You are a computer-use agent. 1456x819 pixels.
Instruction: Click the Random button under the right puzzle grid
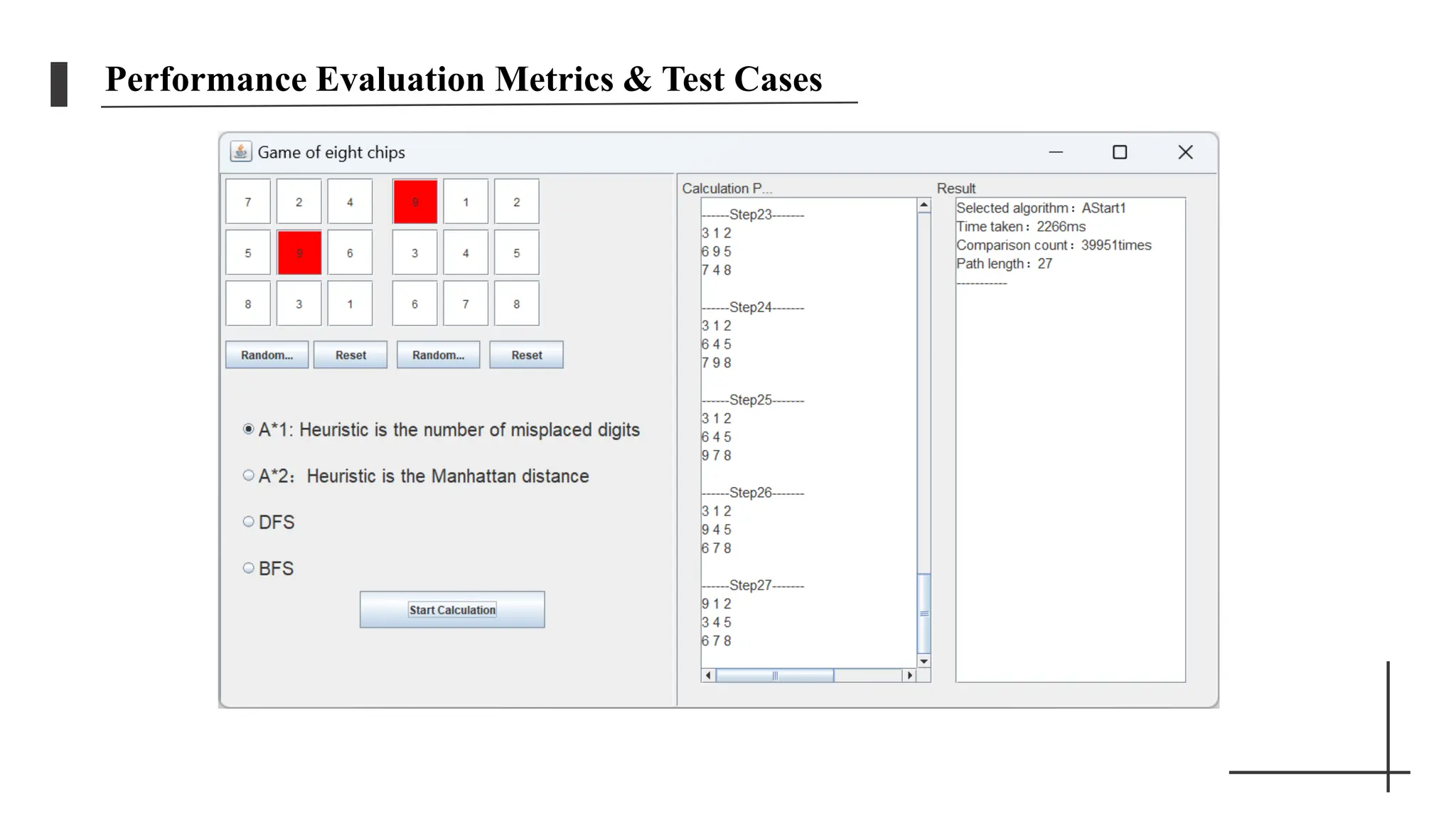pos(438,355)
